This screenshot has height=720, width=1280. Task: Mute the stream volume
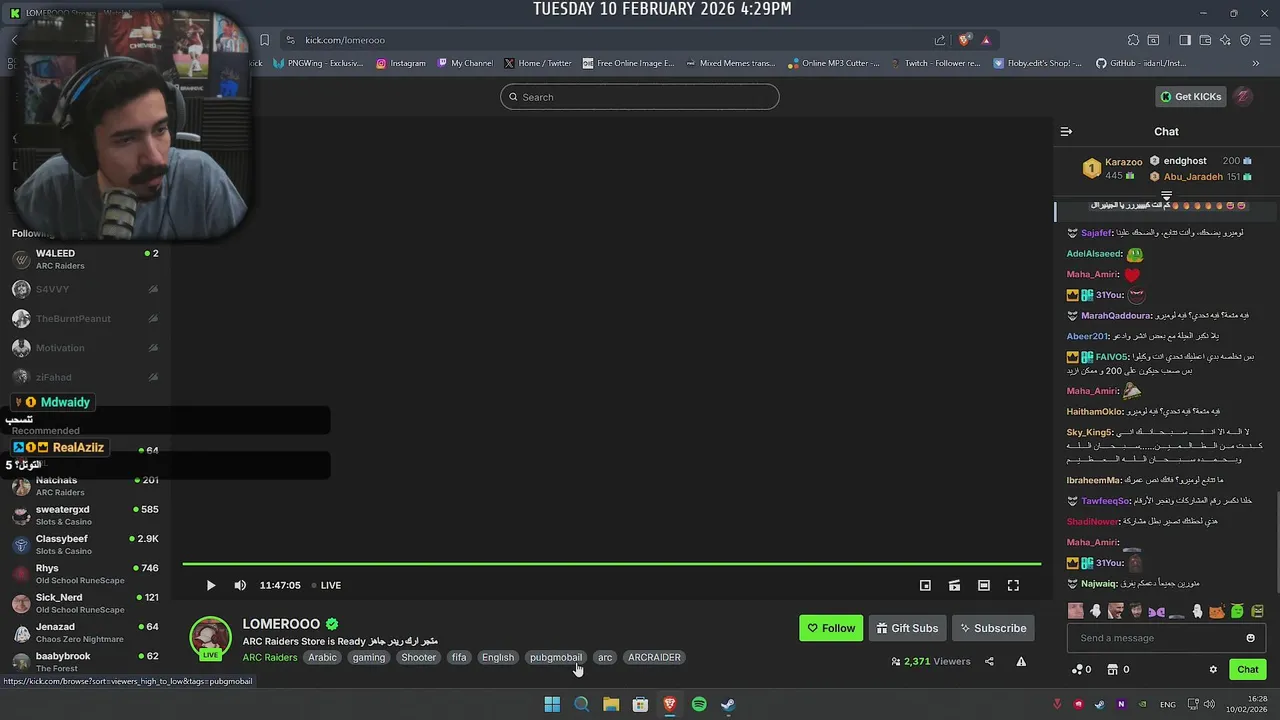[240, 585]
